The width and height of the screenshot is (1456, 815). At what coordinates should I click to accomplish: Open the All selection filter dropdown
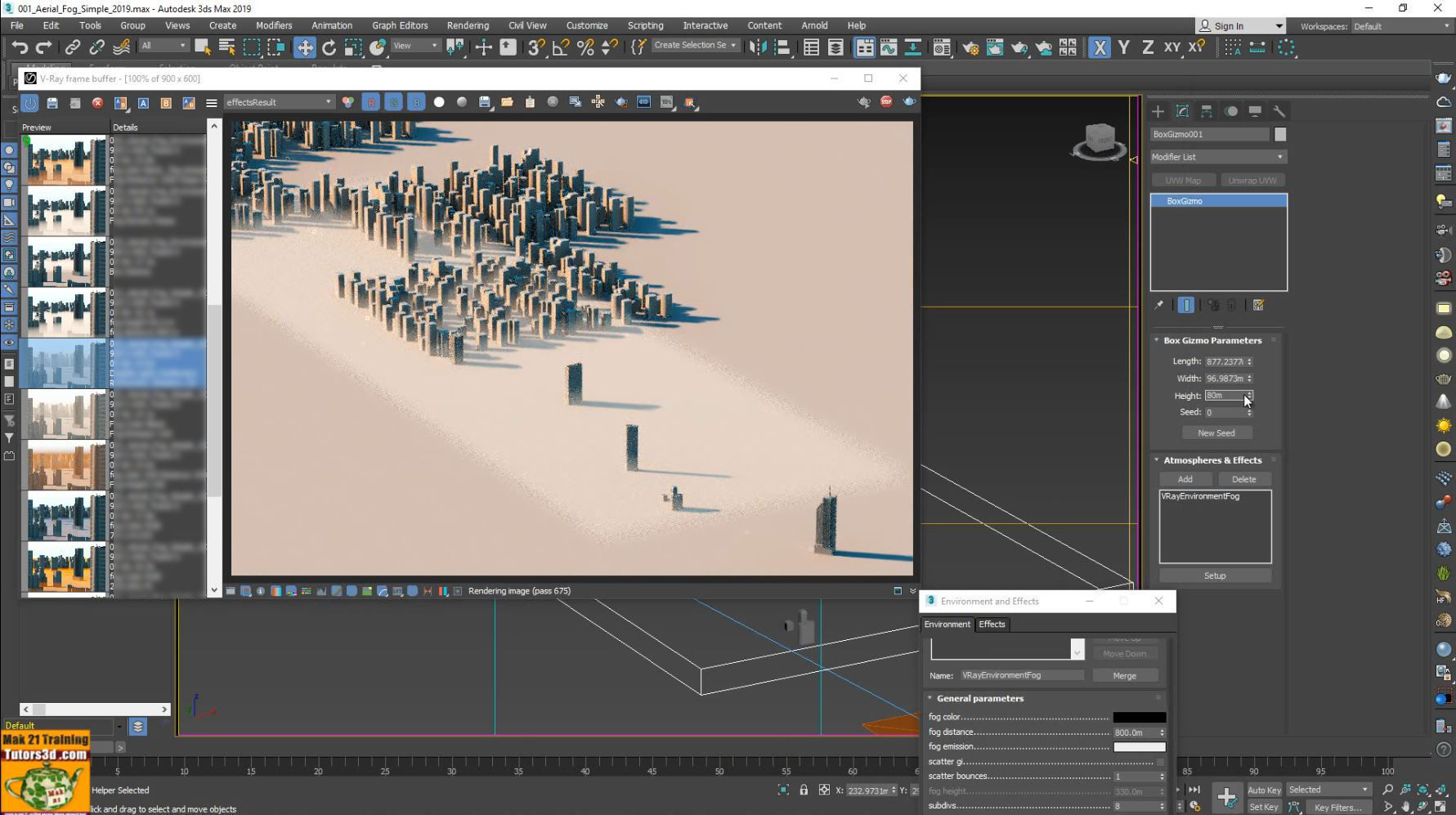164,46
